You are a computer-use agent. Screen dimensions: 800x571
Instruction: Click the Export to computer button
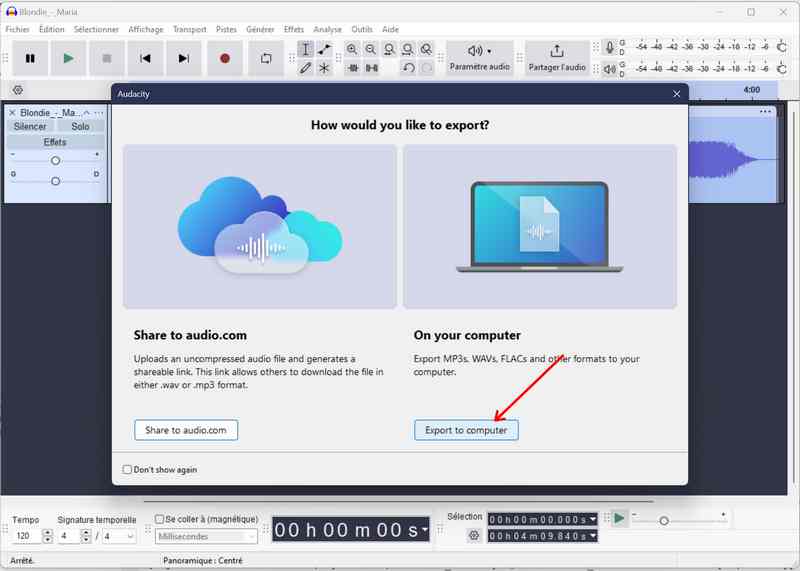[466, 430]
